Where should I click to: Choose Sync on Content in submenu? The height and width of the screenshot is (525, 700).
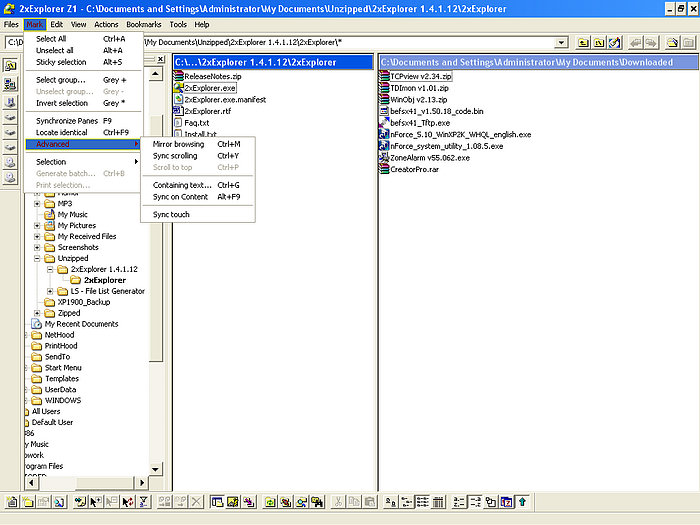(198, 197)
